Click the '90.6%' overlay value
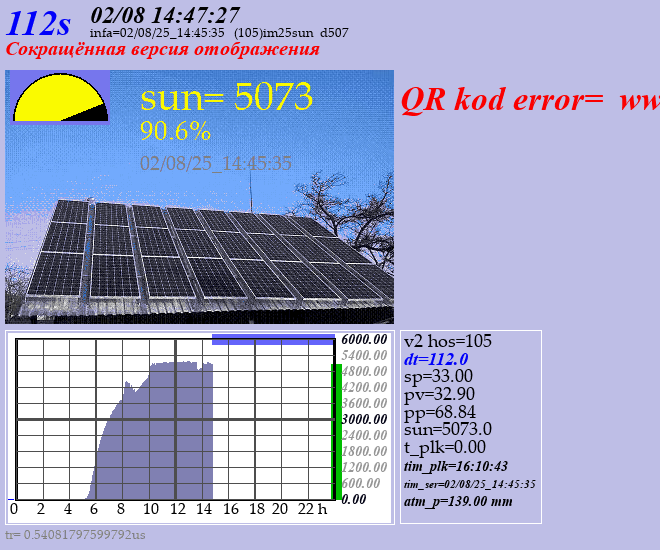The image size is (660, 550). tap(175, 131)
